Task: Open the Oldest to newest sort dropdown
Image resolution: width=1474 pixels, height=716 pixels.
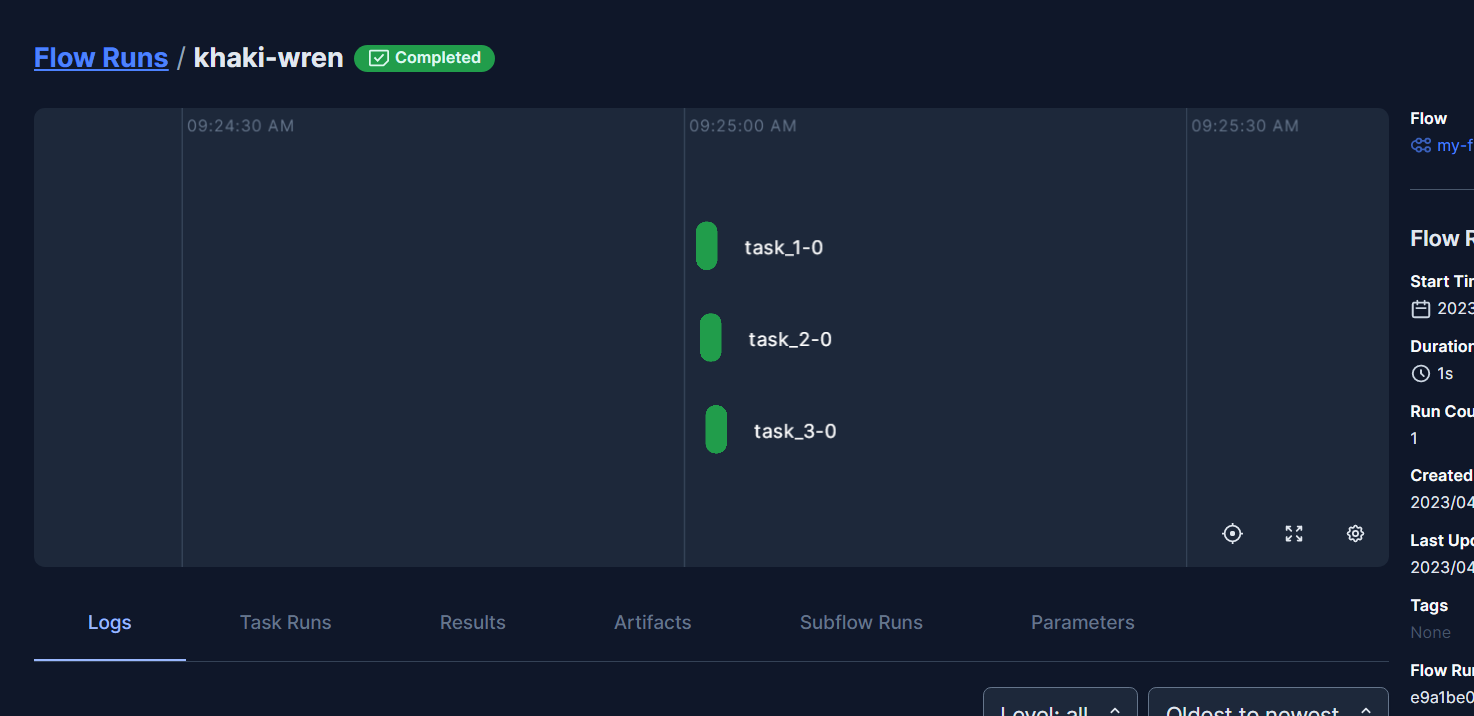Action: coord(1268,708)
